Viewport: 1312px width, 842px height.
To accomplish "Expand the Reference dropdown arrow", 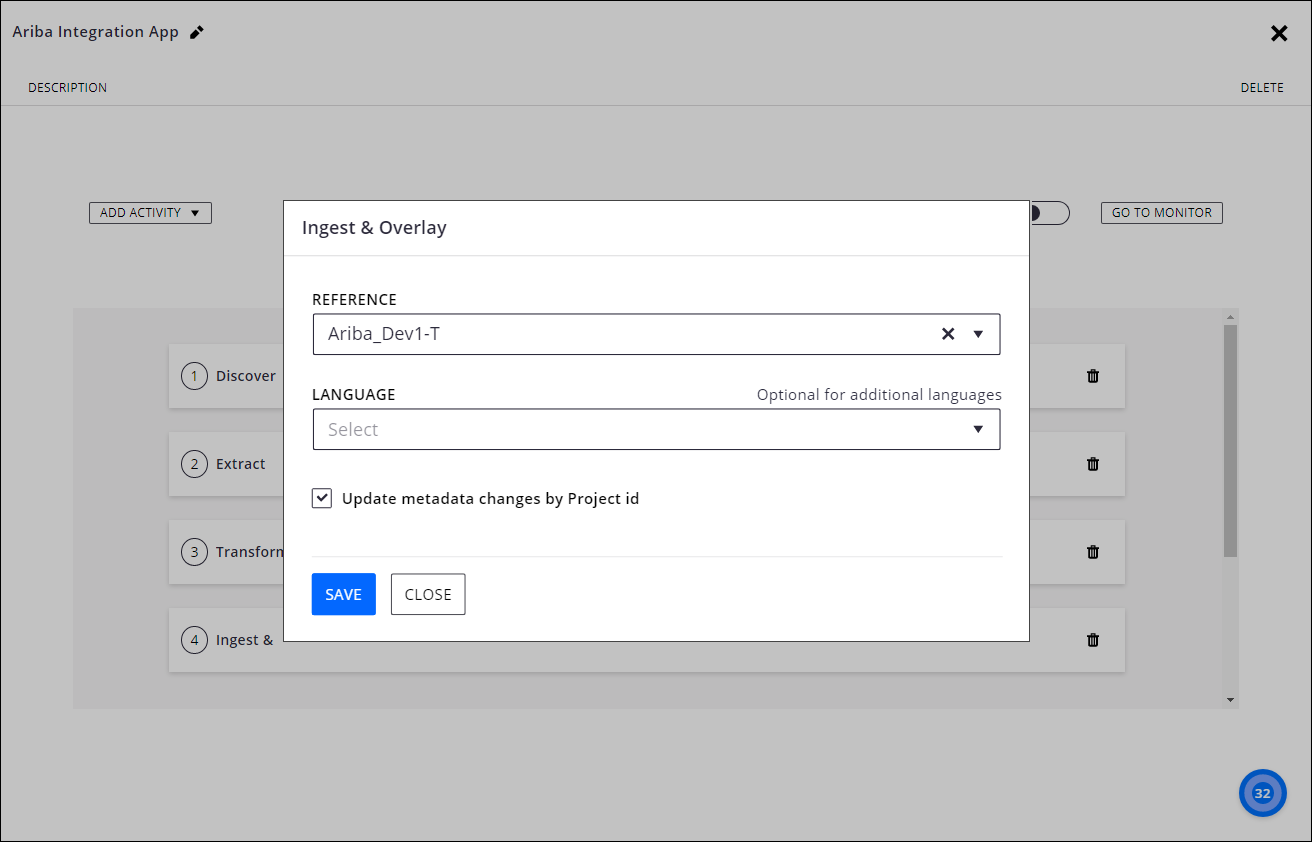I will tap(979, 334).
